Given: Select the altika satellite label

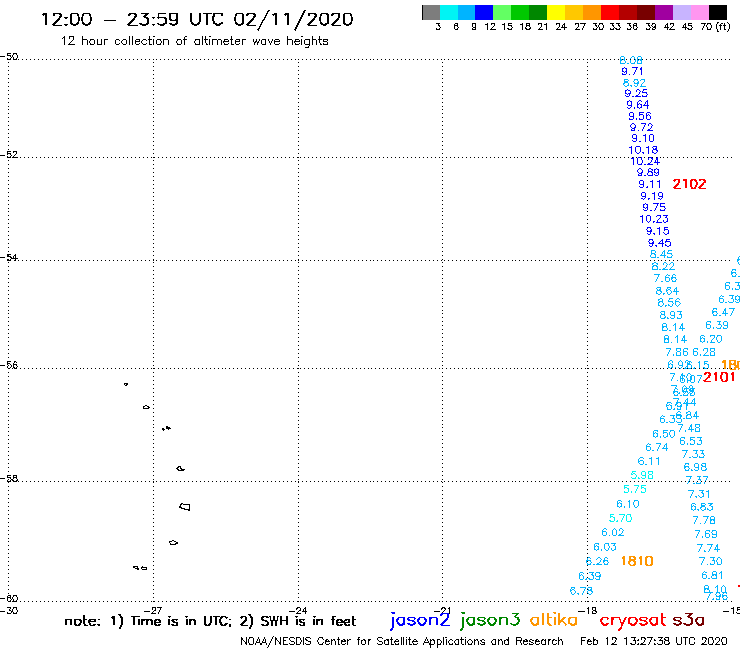Looking at the screenshot, I should [553, 620].
